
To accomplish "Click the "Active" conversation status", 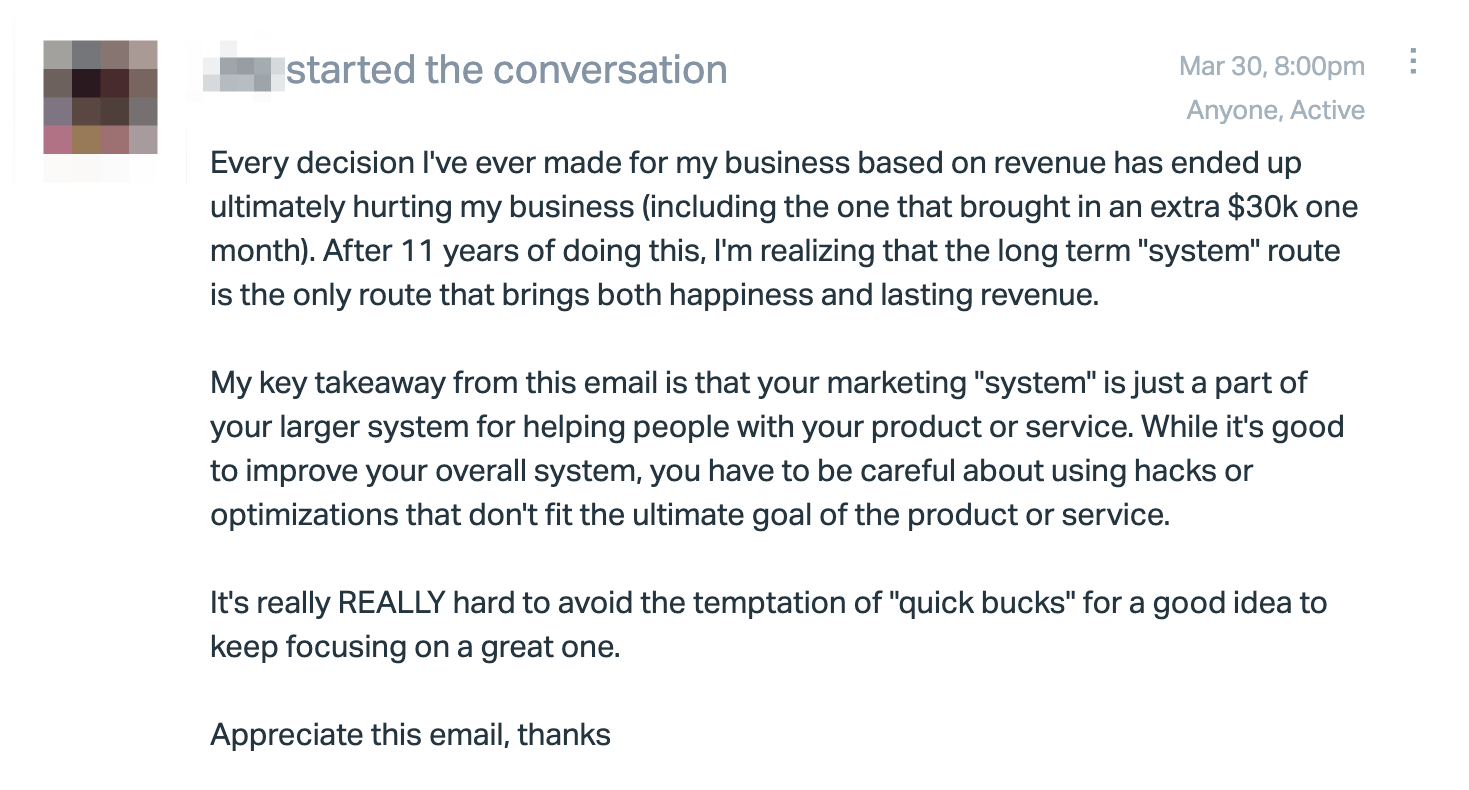I will click(x=1327, y=110).
